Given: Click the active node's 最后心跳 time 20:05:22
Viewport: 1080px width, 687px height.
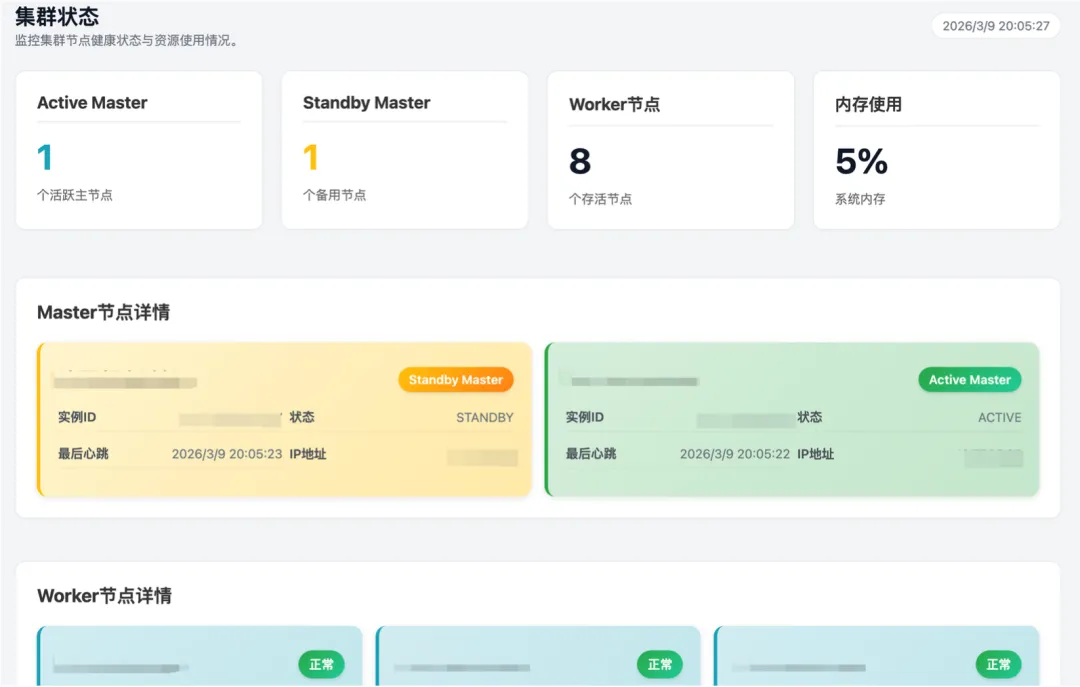Looking at the screenshot, I should [734, 454].
